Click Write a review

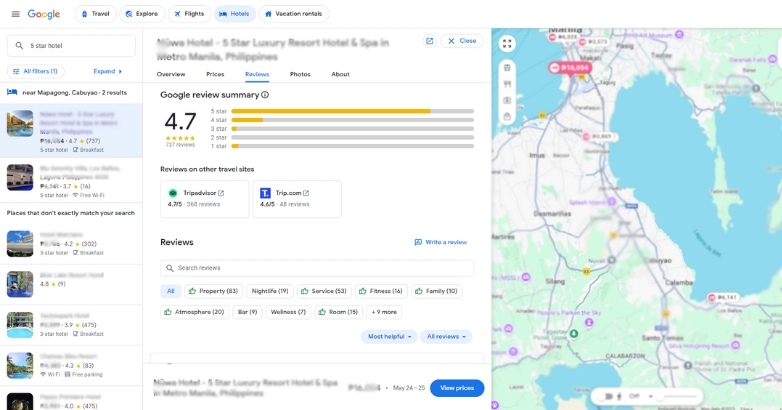pyautogui.click(x=441, y=242)
